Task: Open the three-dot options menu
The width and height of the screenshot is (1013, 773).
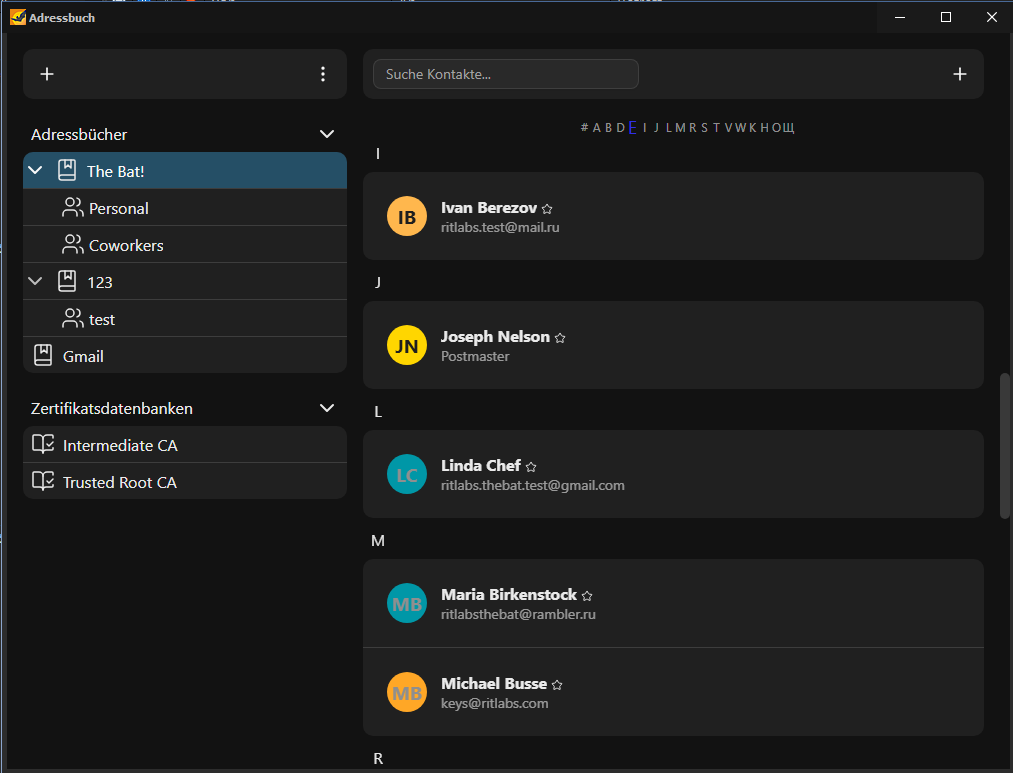Action: [x=322, y=74]
